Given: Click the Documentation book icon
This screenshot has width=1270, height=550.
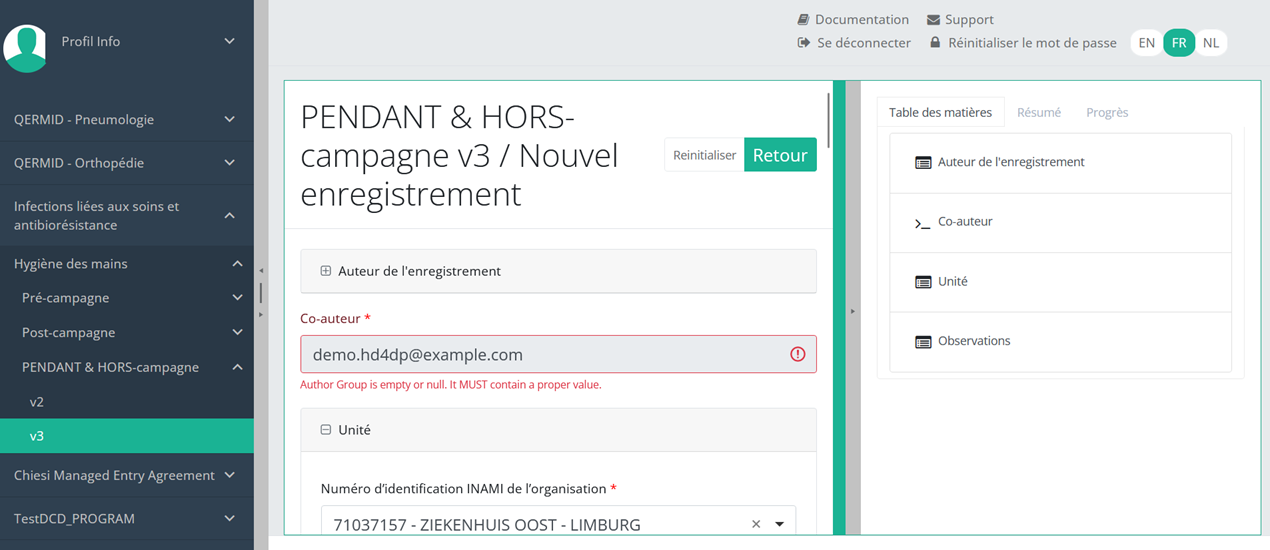Looking at the screenshot, I should click(x=803, y=20).
